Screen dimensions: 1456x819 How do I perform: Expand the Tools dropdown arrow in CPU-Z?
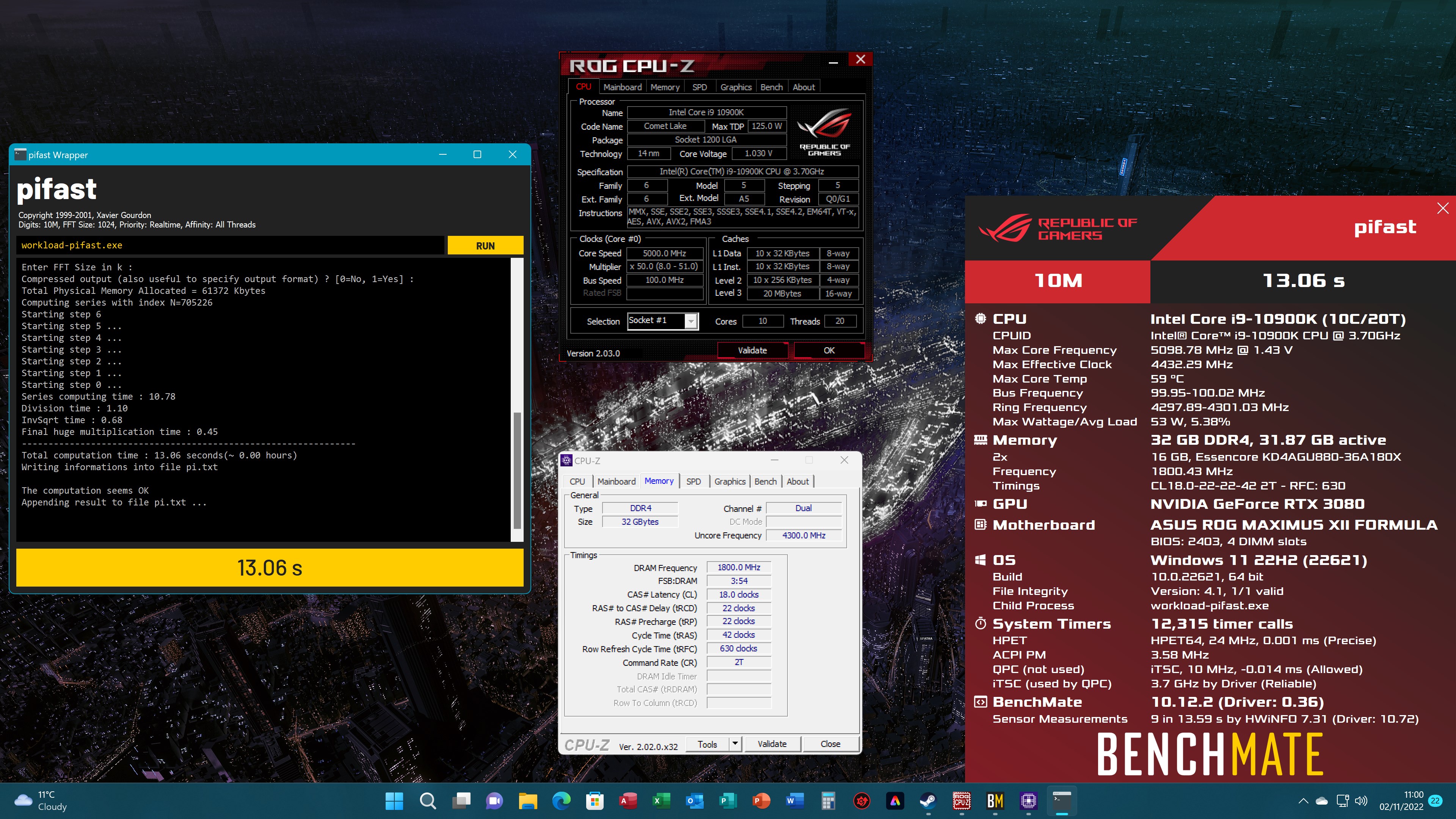pos(735,744)
